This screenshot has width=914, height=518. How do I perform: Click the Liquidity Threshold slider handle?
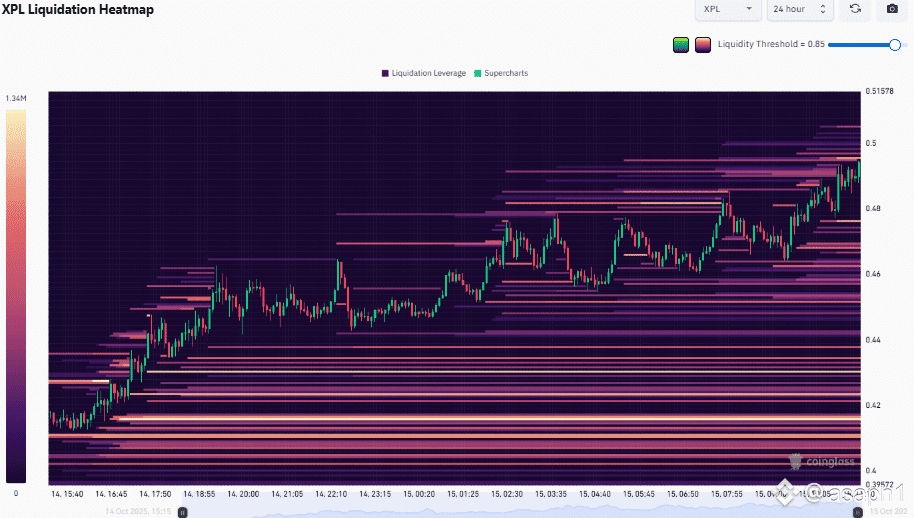[895, 45]
